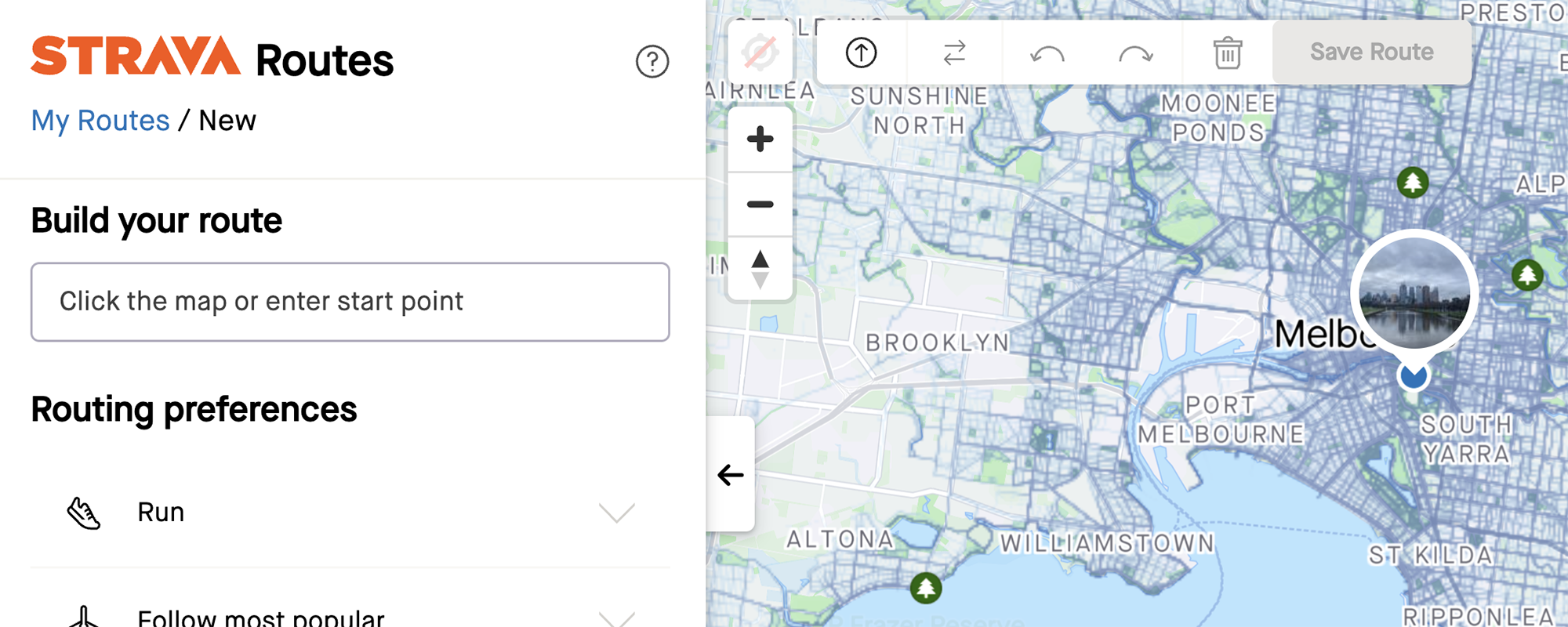Click the Save Route button
1568x627 pixels.
coord(1371,52)
